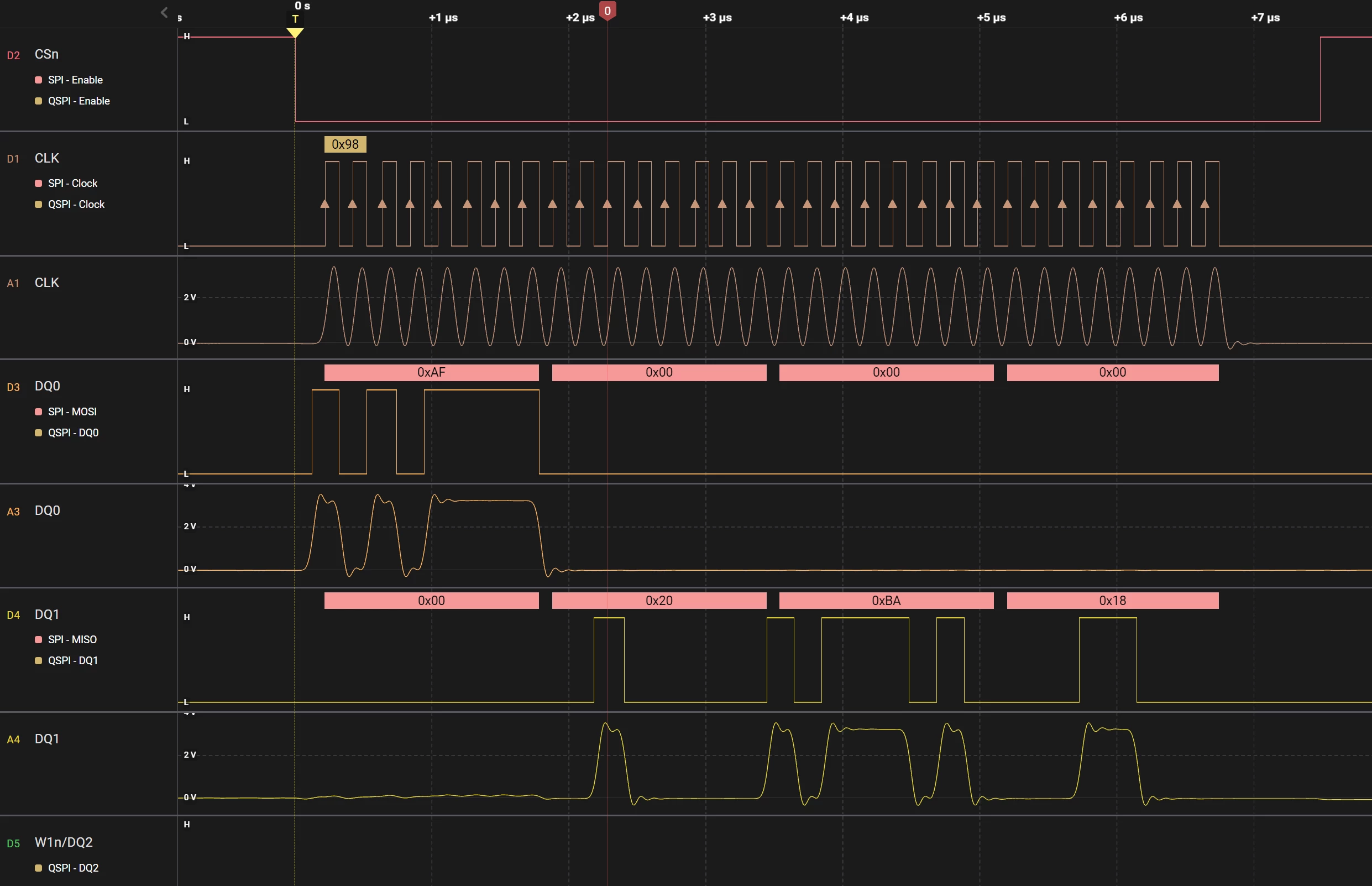Click the red 0 timing marker

[x=607, y=11]
